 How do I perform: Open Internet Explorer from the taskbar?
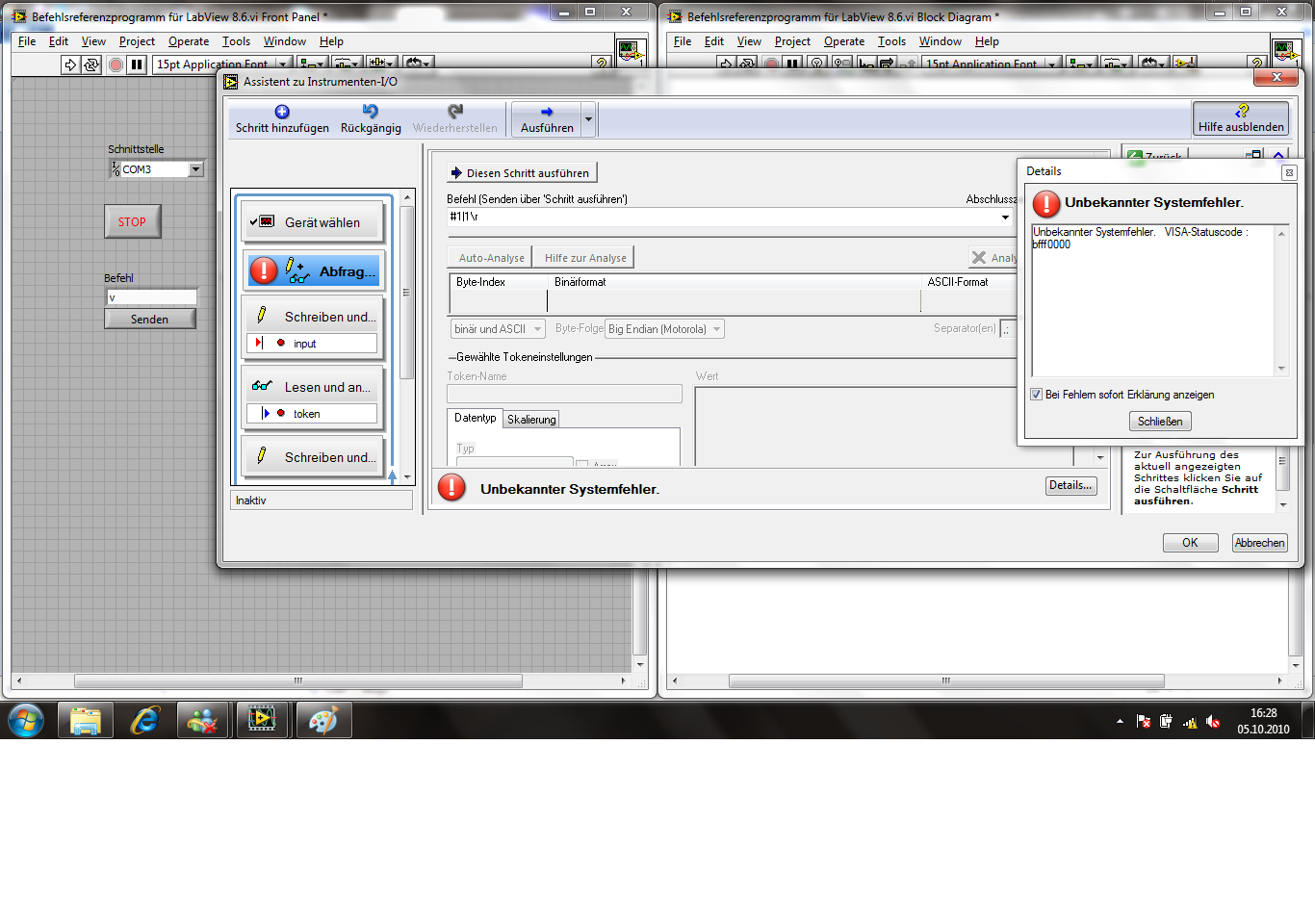(145, 720)
